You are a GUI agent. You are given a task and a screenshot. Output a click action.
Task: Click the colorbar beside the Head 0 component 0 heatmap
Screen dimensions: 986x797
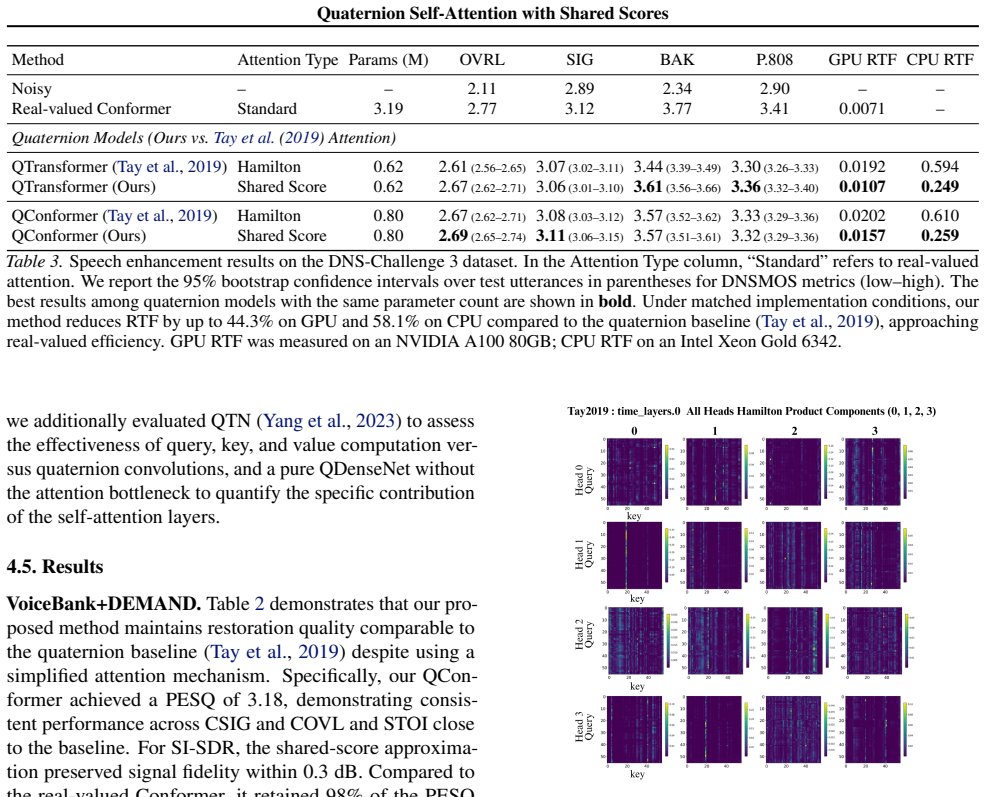tap(667, 469)
